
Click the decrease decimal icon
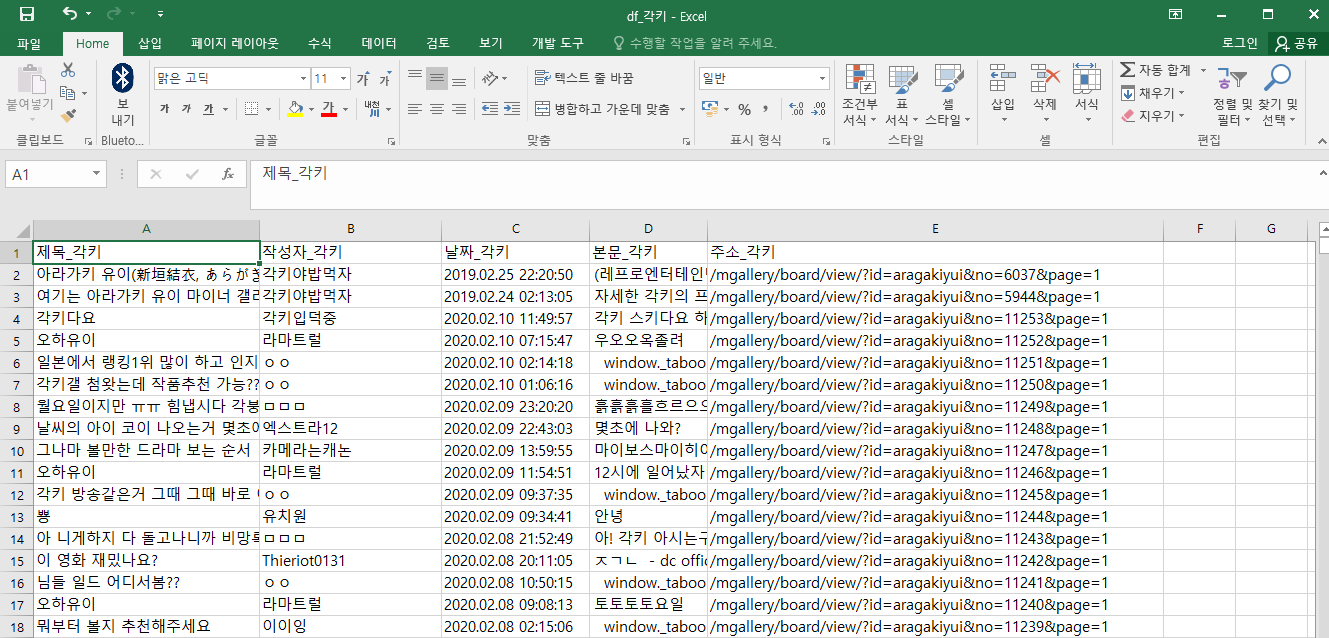[818, 108]
